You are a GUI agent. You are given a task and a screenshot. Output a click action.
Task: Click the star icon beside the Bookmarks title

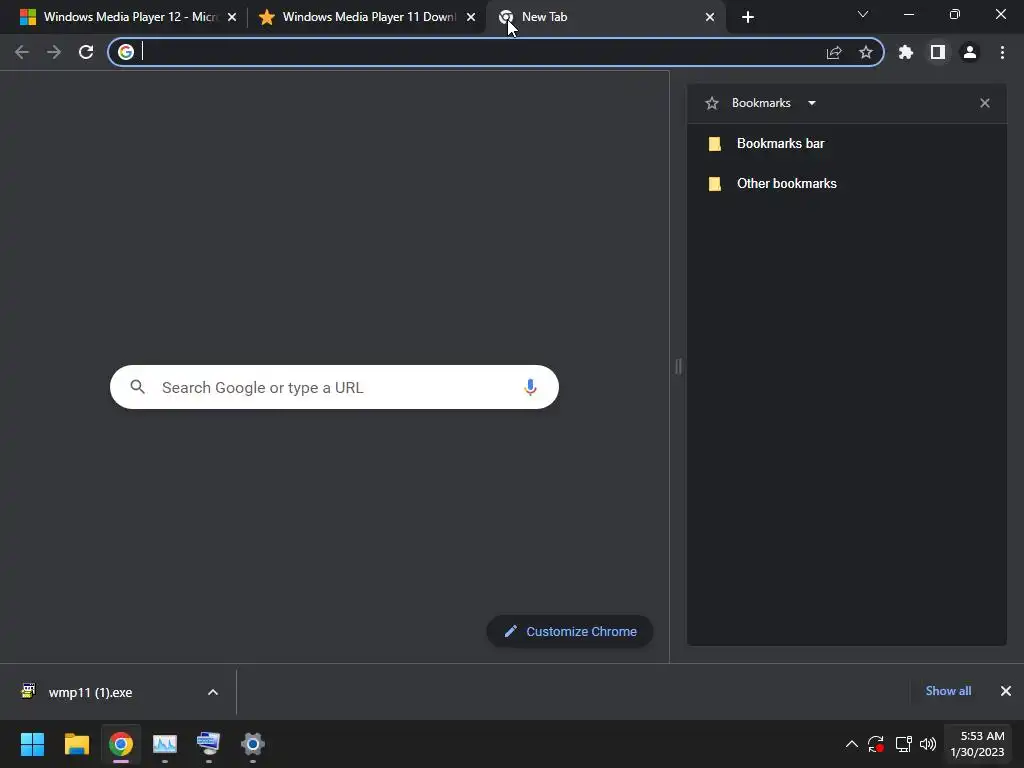point(712,103)
